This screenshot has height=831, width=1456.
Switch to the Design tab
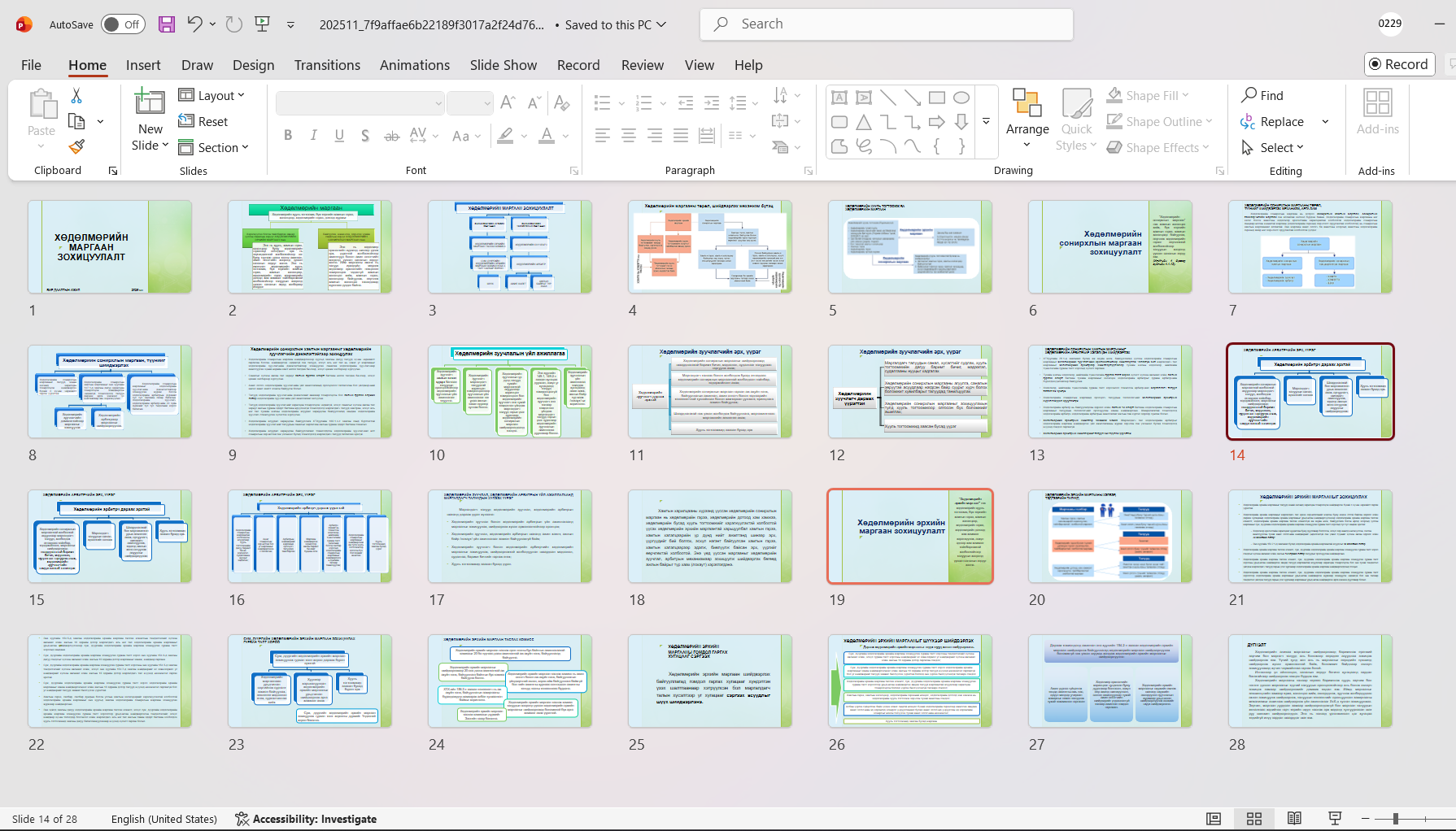[253, 65]
